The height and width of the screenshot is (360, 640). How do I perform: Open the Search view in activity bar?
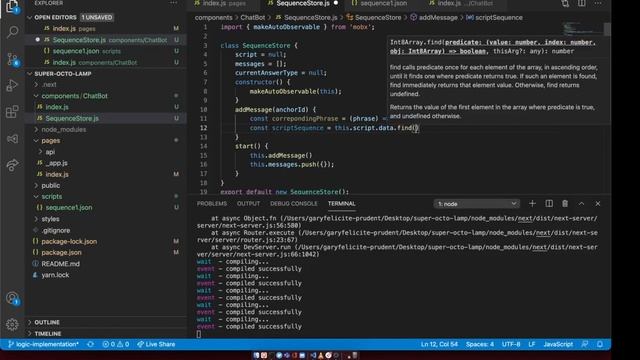pos(13,32)
